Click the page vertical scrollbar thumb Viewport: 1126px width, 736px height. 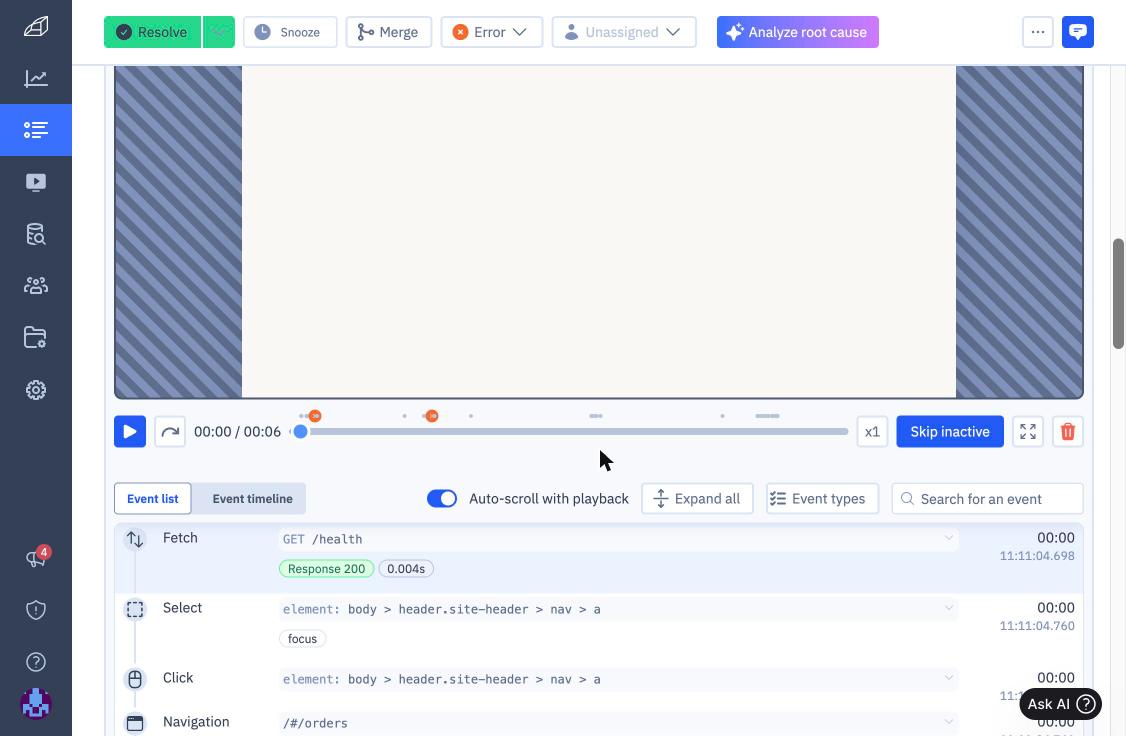click(1118, 294)
